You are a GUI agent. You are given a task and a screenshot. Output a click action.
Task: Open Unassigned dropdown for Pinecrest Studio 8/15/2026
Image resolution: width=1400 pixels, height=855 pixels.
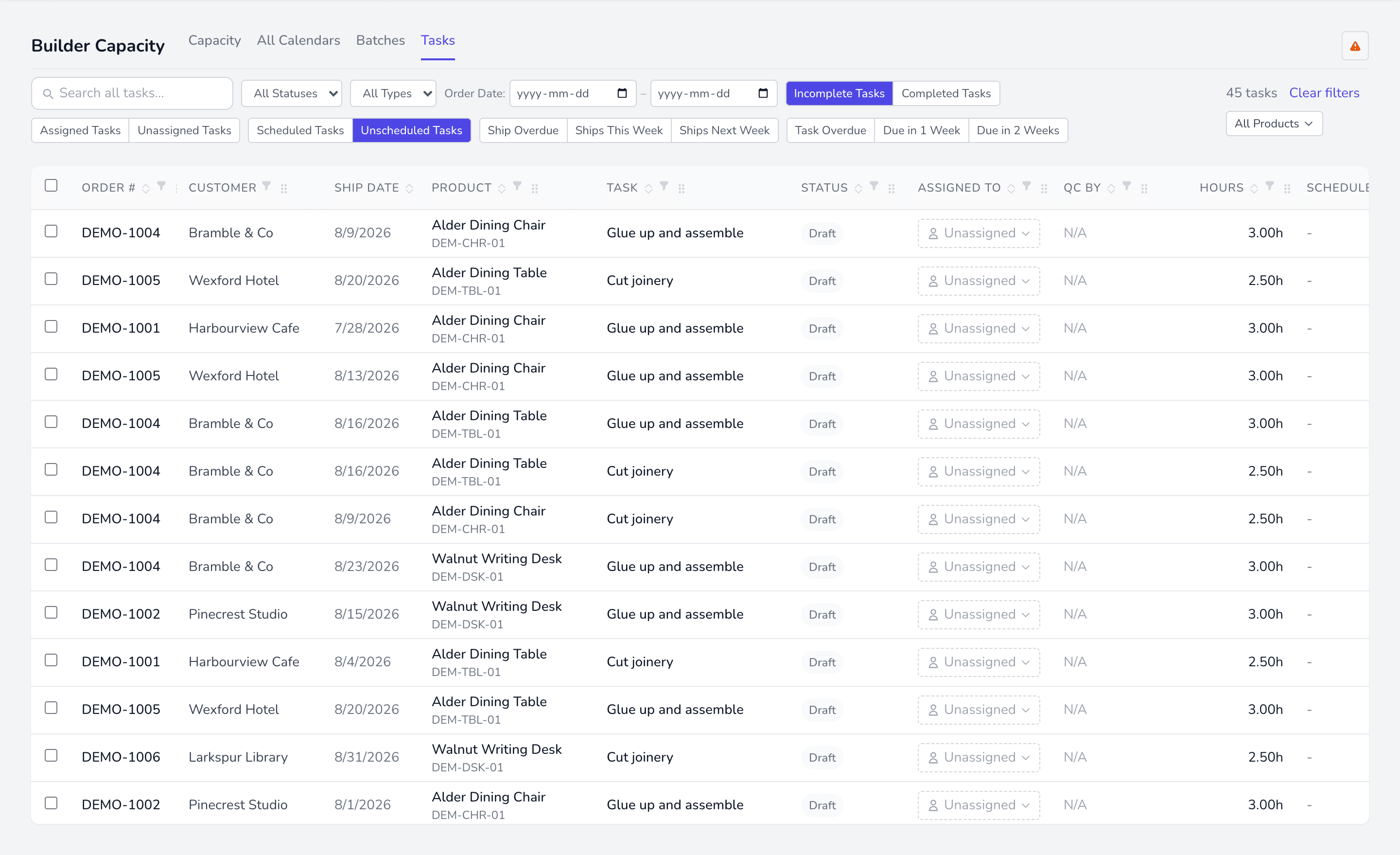(x=979, y=615)
